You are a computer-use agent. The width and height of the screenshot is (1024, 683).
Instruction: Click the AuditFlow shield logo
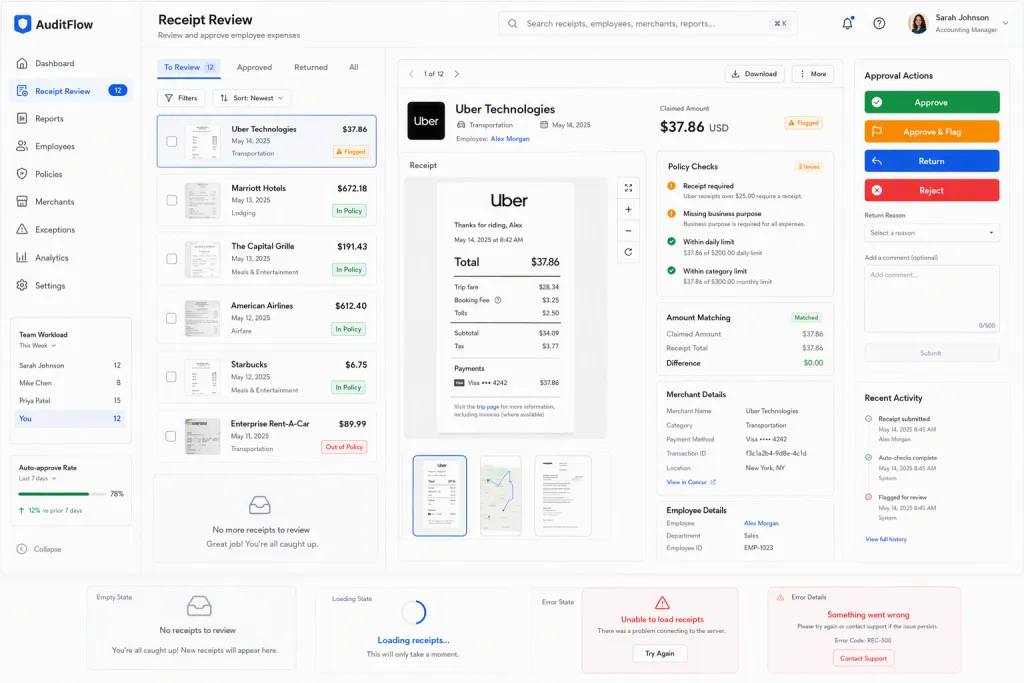(23, 24)
